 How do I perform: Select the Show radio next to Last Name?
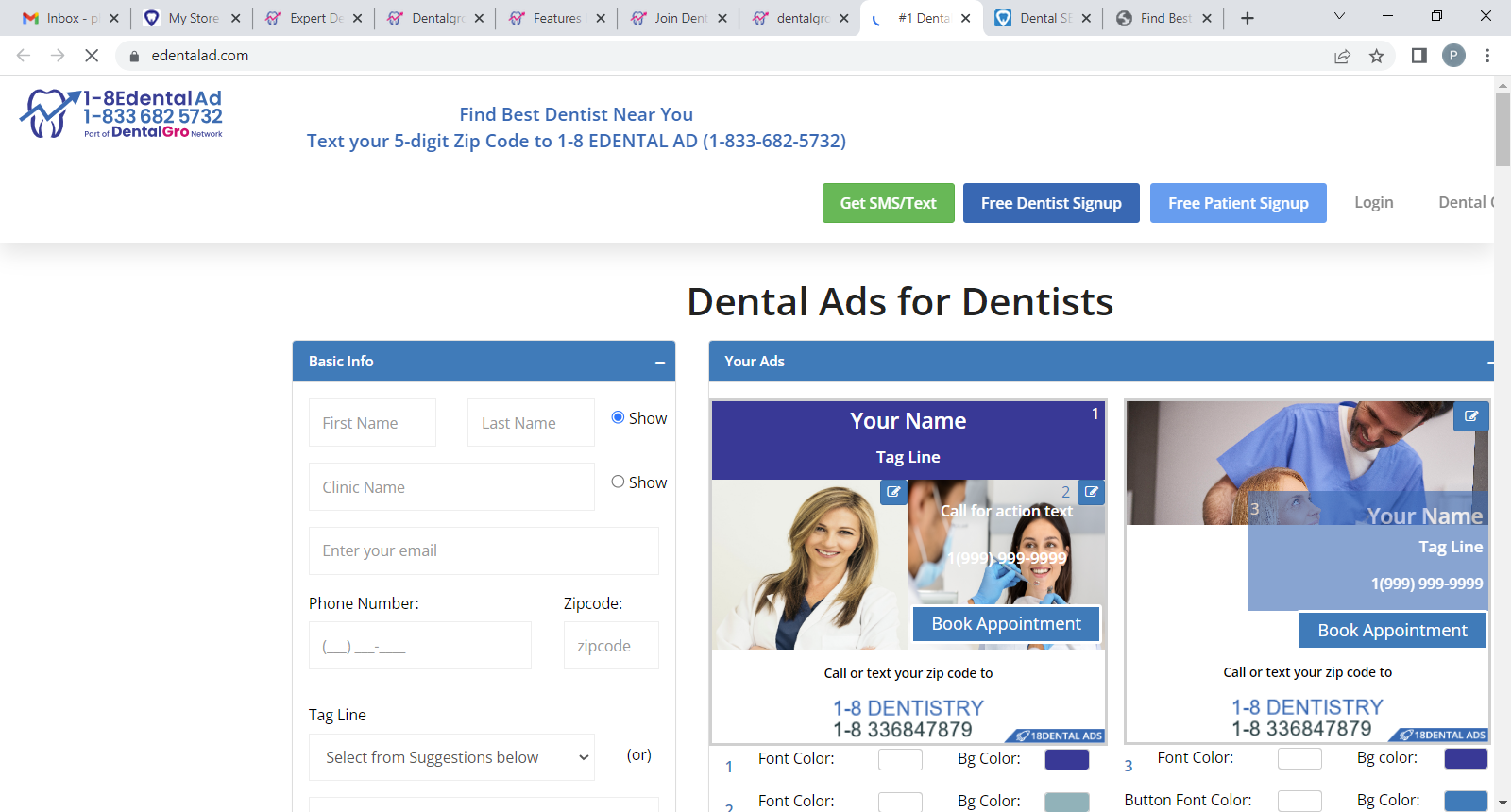coord(618,417)
